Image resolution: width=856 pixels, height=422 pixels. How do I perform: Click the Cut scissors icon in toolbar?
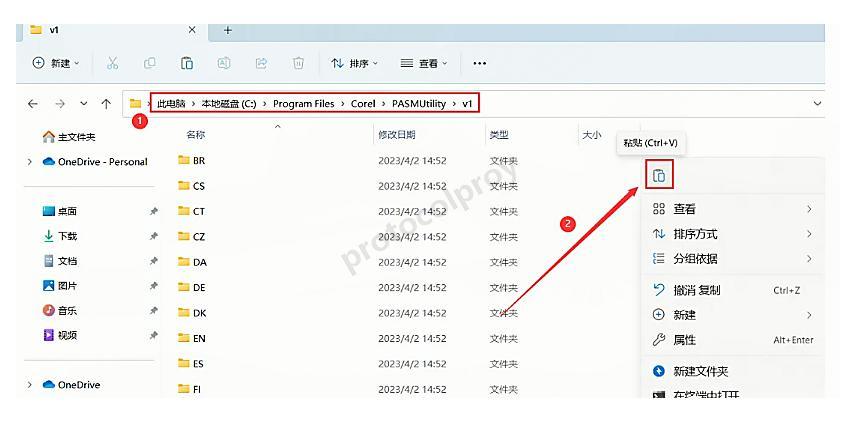112,63
